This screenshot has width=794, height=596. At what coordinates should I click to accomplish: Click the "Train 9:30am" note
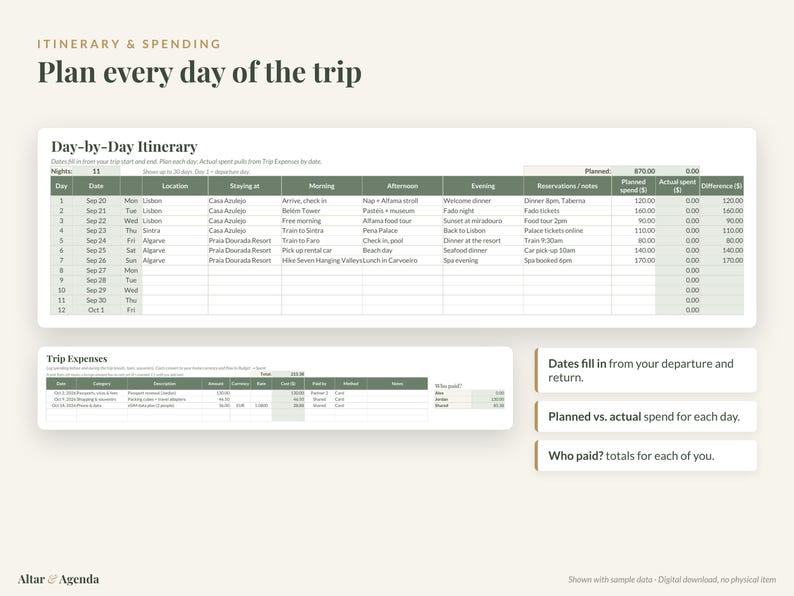(567, 241)
